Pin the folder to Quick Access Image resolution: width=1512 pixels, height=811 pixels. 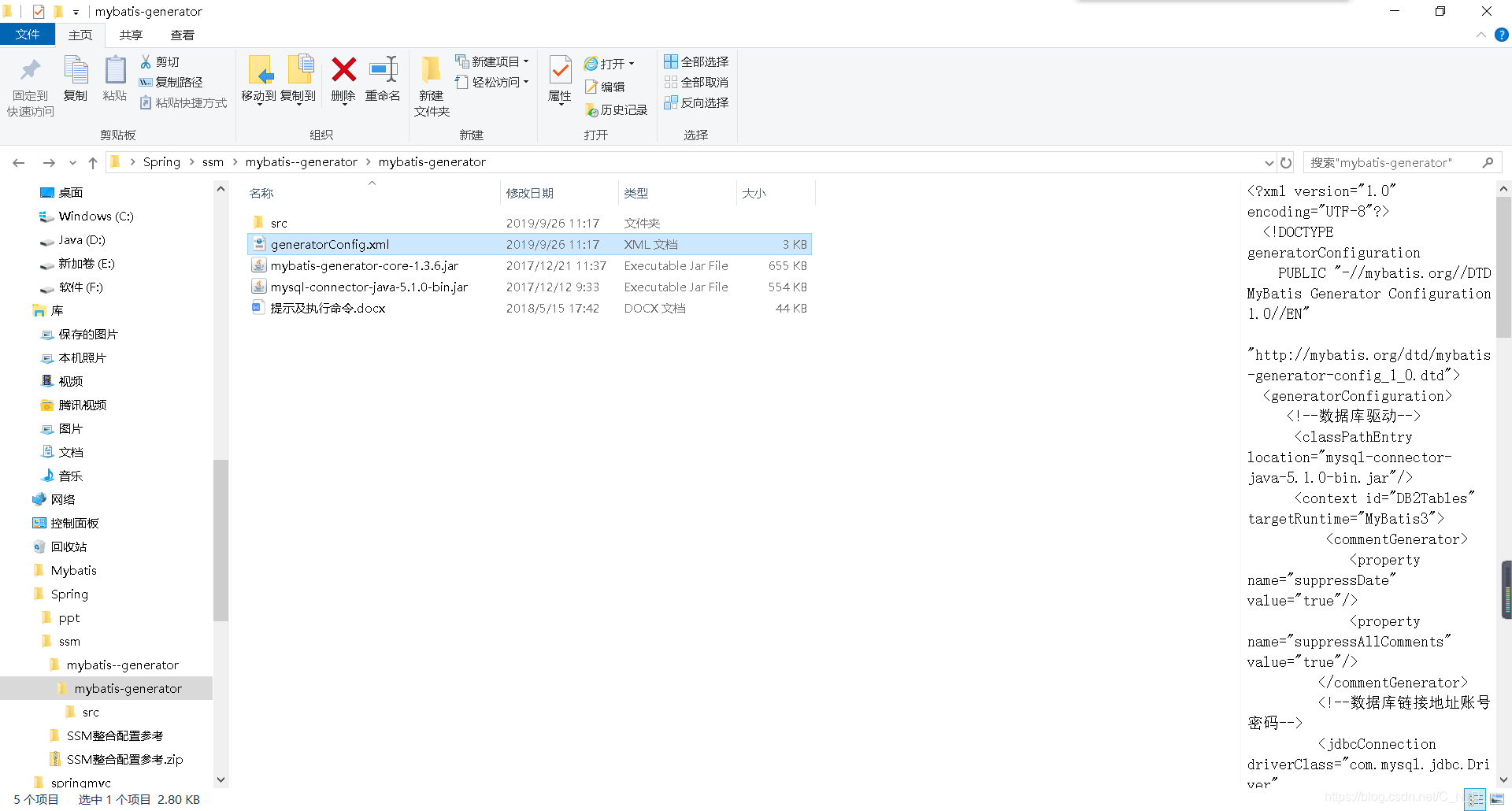(x=30, y=87)
